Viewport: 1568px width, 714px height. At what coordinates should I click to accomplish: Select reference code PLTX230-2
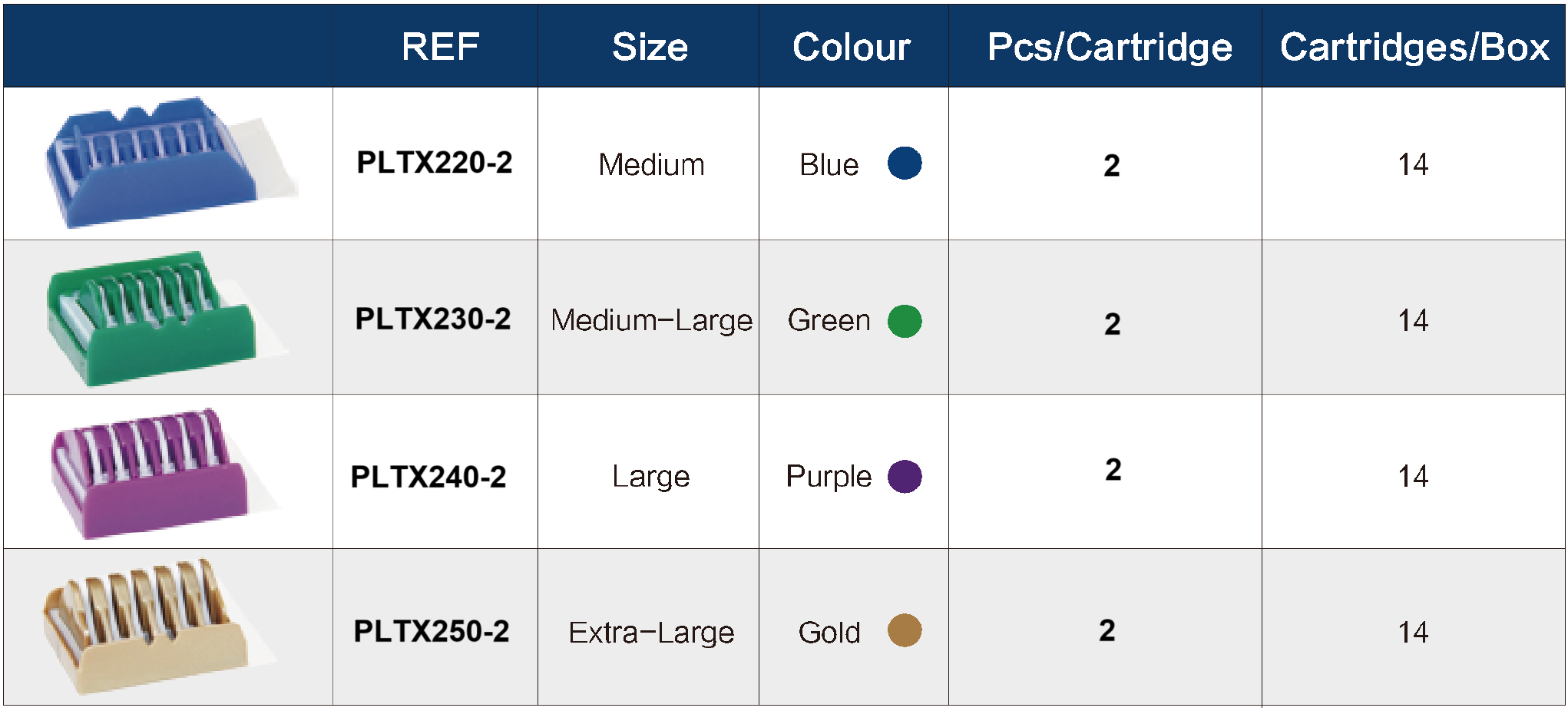(433, 319)
